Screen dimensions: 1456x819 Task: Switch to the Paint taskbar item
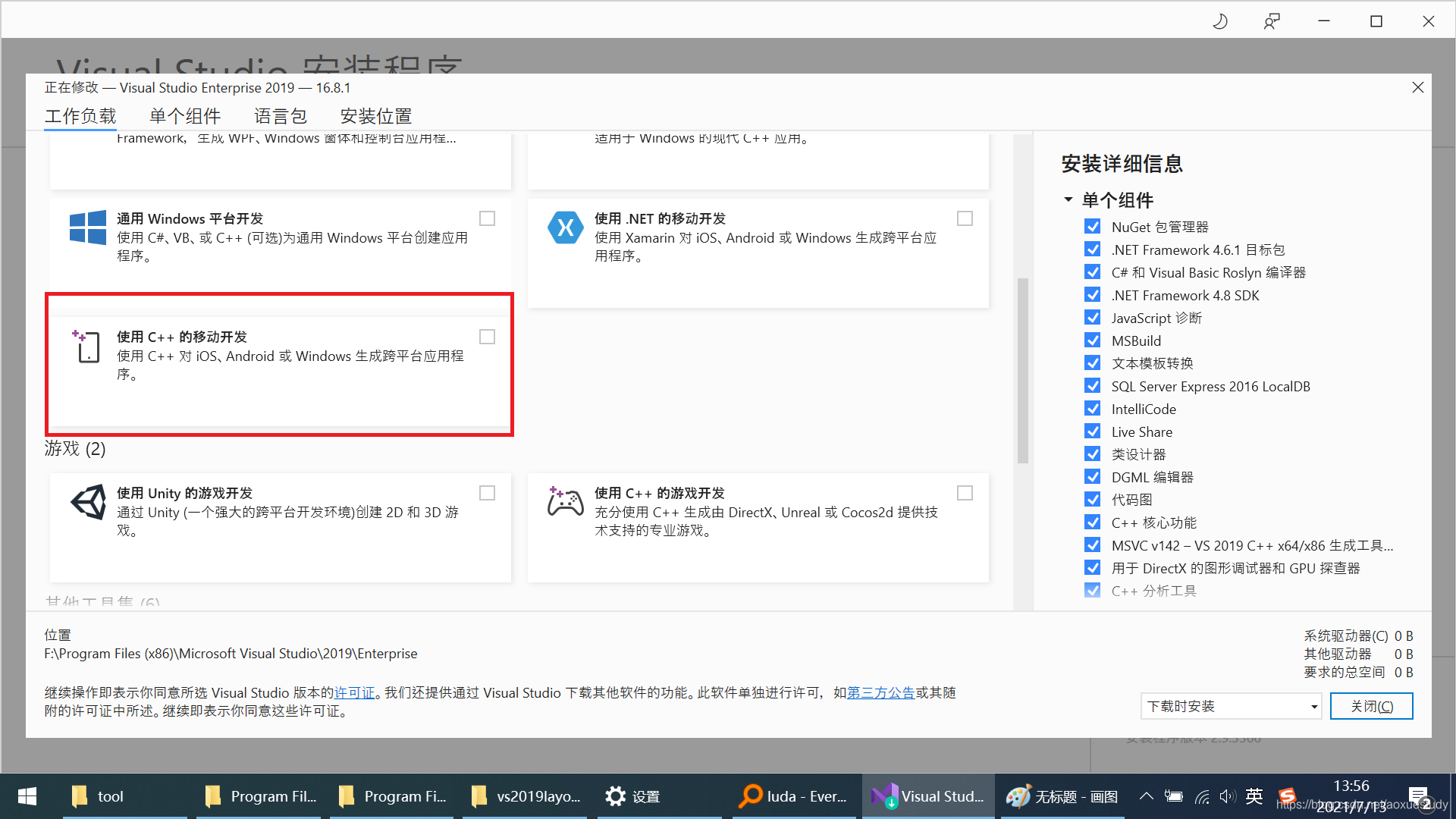(1062, 796)
